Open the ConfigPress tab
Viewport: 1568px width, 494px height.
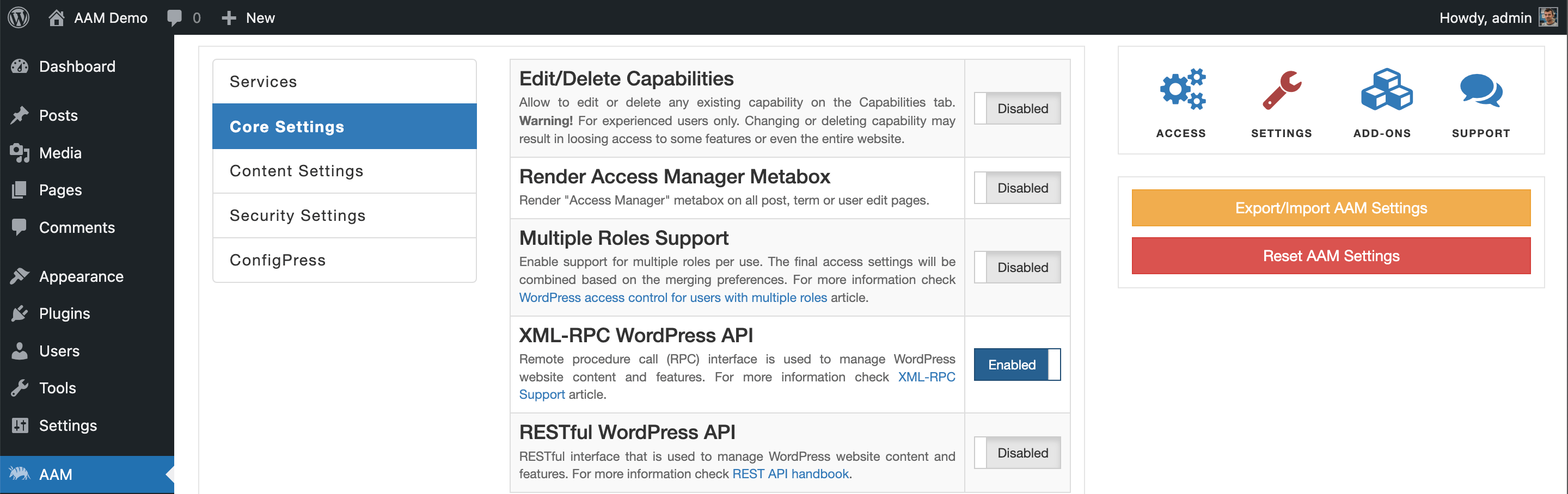pyautogui.click(x=345, y=260)
